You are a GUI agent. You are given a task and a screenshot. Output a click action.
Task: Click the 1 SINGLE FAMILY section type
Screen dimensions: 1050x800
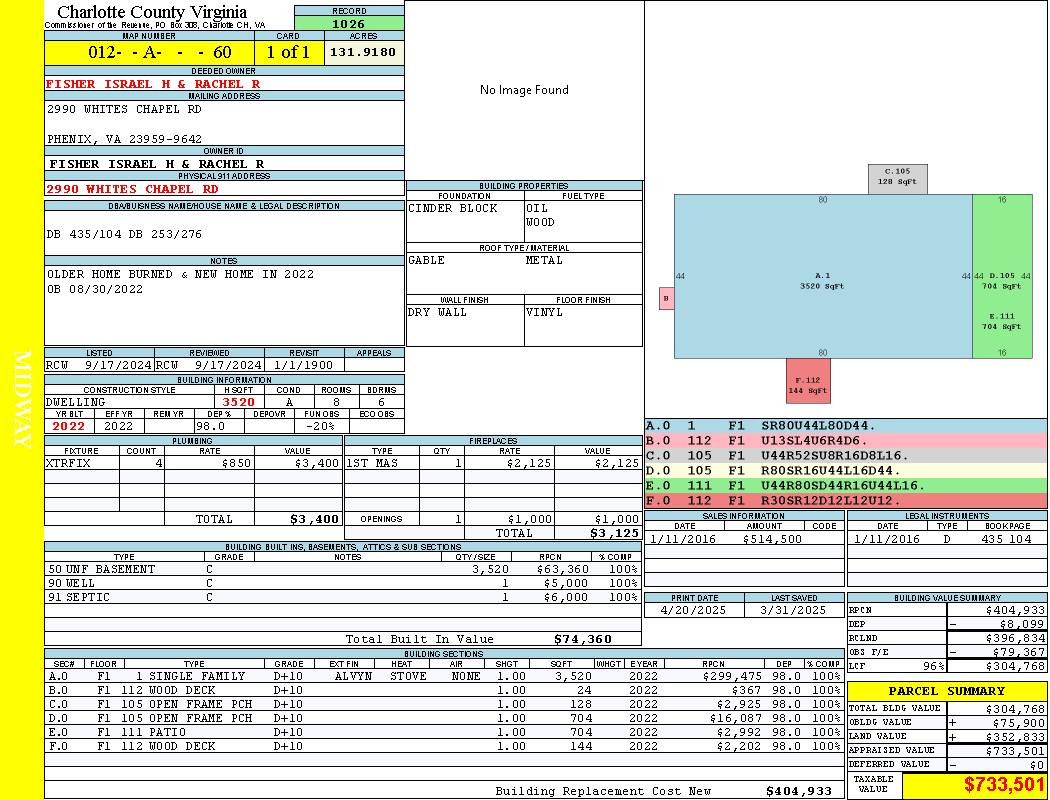[191, 676]
